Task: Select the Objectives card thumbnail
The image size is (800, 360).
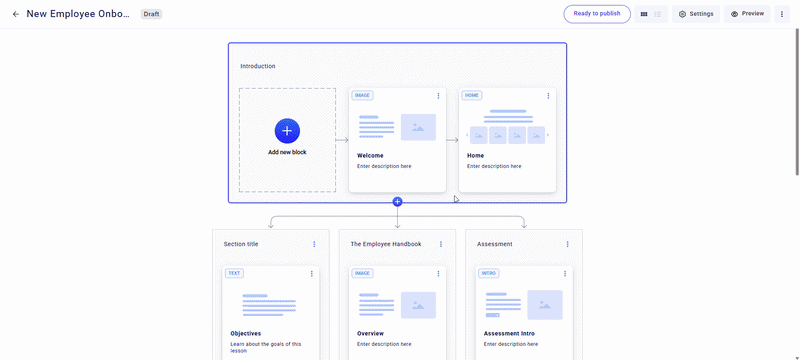Action: click(269, 305)
